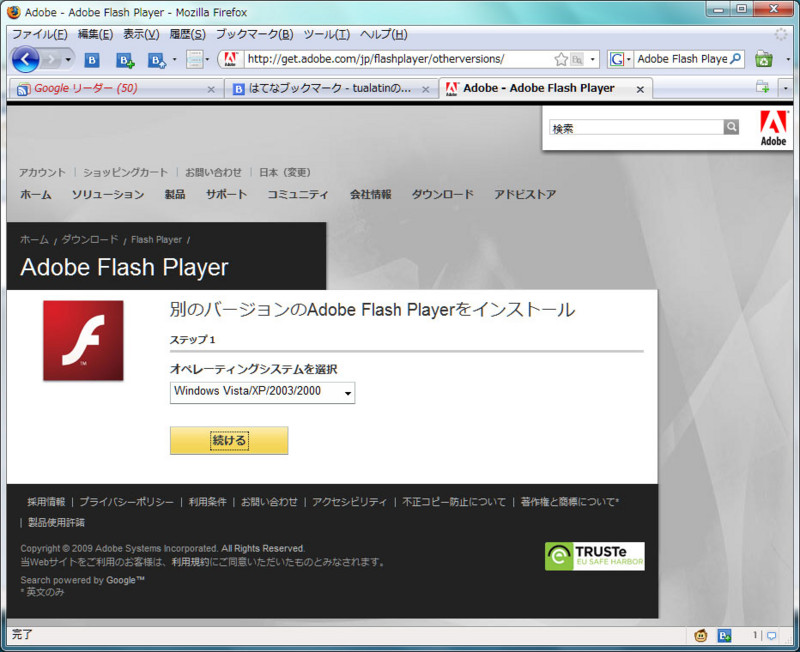Click the Adobe site search magnifier button

pos(731,127)
